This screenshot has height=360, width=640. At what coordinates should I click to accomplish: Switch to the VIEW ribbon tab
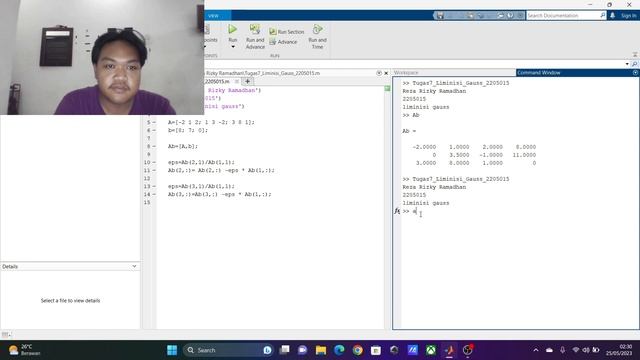click(x=213, y=16)
